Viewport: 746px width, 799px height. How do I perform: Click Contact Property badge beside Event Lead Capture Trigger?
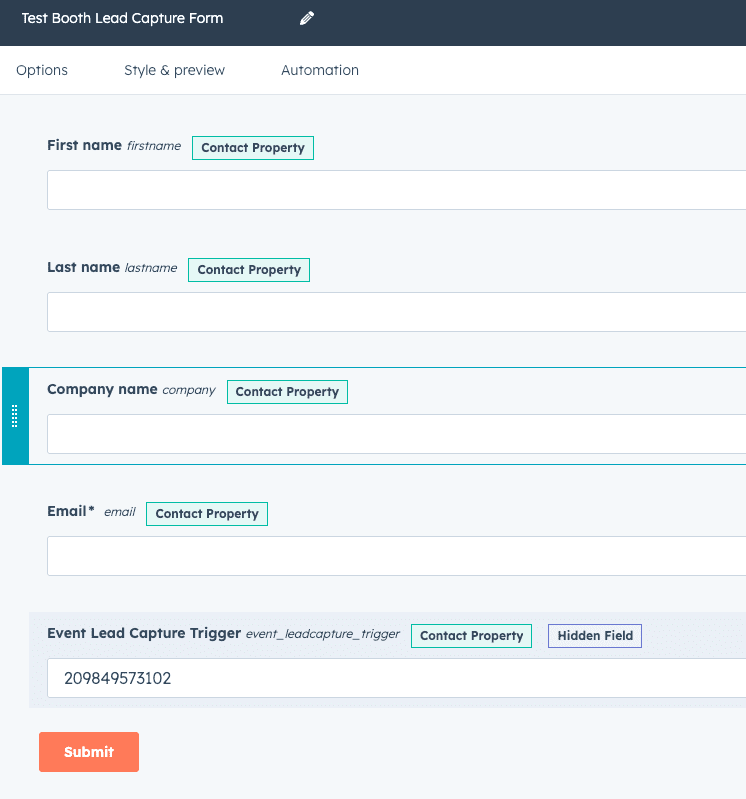[471, 636]
